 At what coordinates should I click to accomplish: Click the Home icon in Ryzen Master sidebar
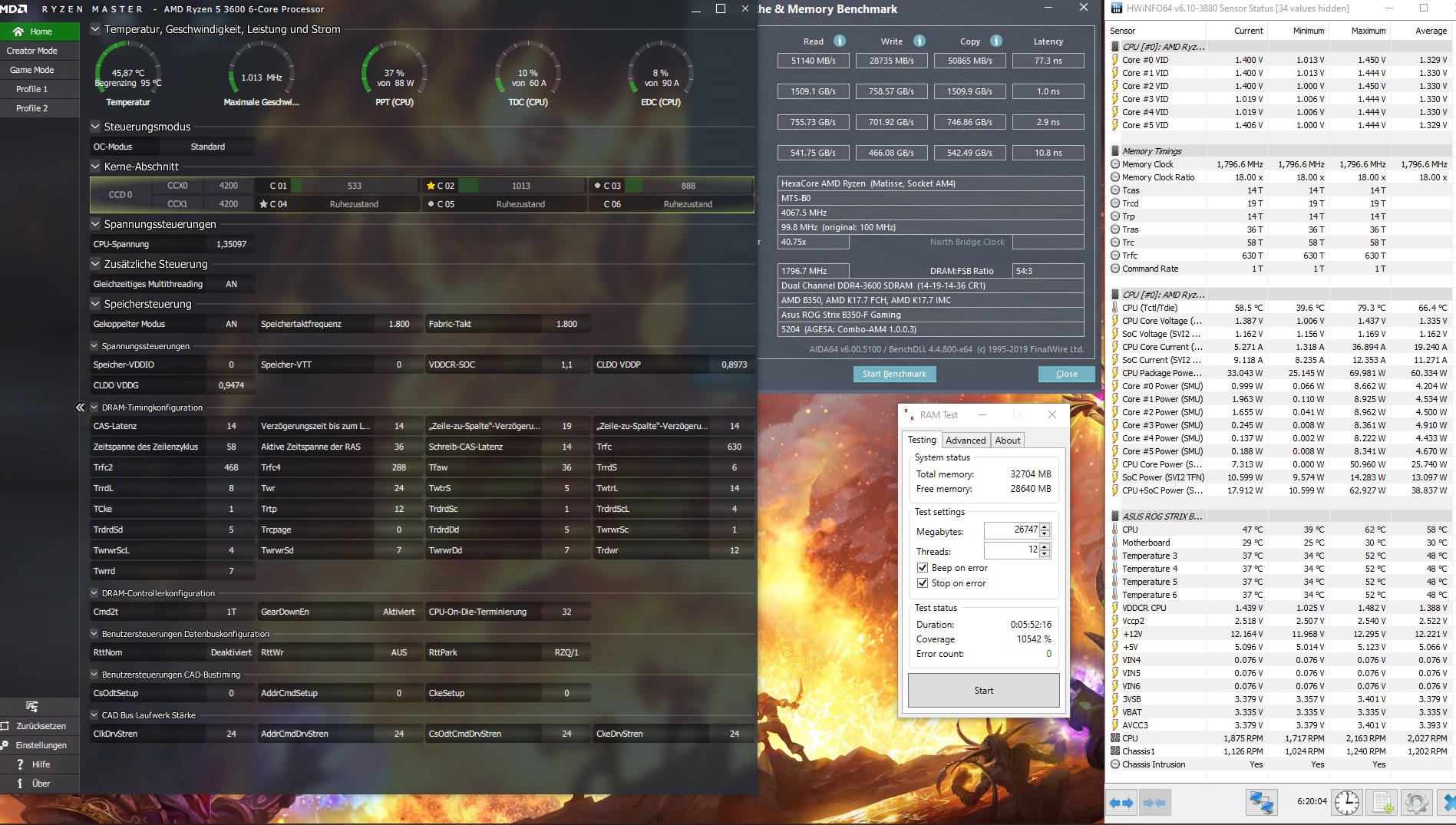click(18, 31)
